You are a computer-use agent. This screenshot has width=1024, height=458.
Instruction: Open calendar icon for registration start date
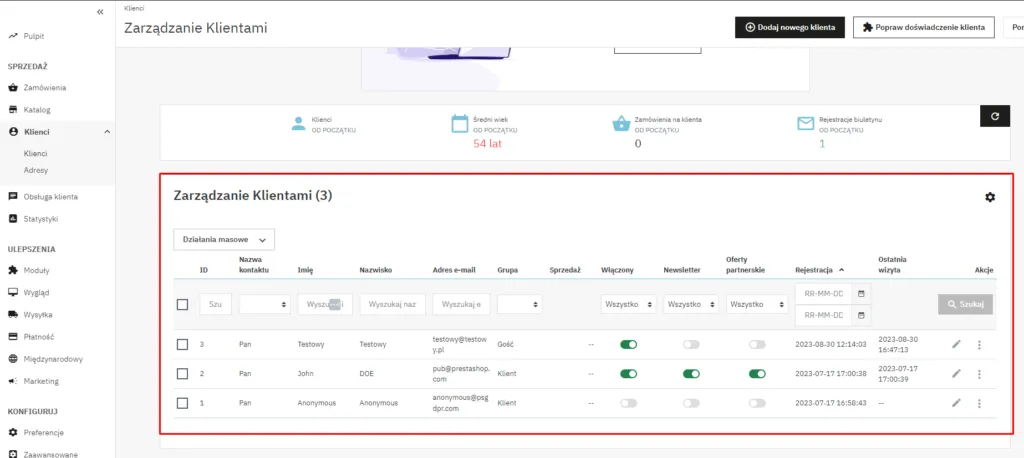point(861,293)
